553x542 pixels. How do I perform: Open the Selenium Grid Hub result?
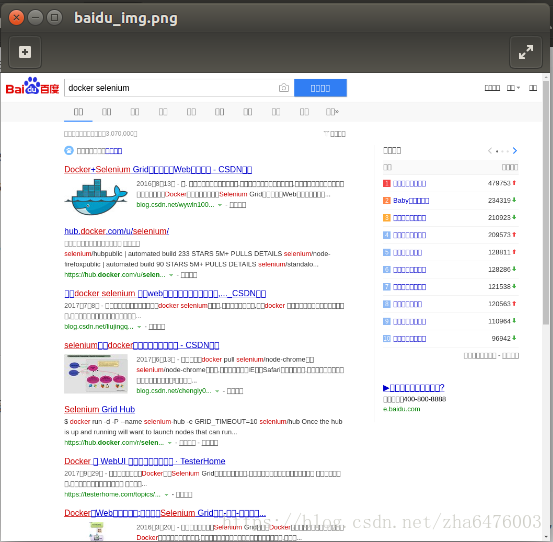click(99, 409)
